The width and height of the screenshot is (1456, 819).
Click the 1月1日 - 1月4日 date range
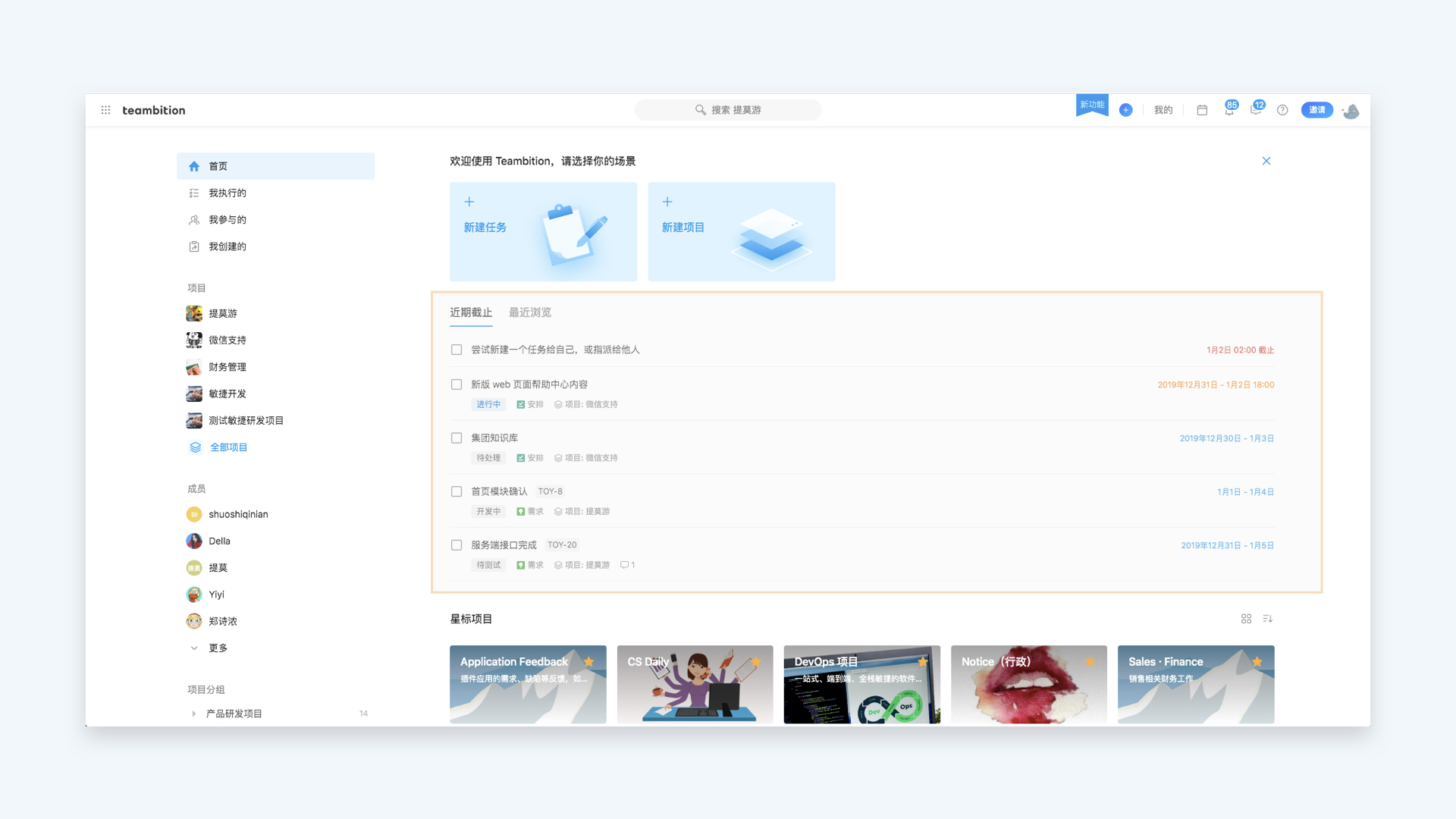coord(1245,491)
